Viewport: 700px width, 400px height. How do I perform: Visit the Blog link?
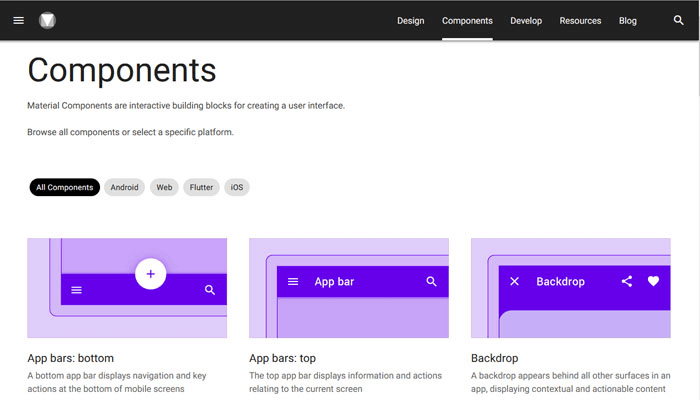(x=628, y=21)
